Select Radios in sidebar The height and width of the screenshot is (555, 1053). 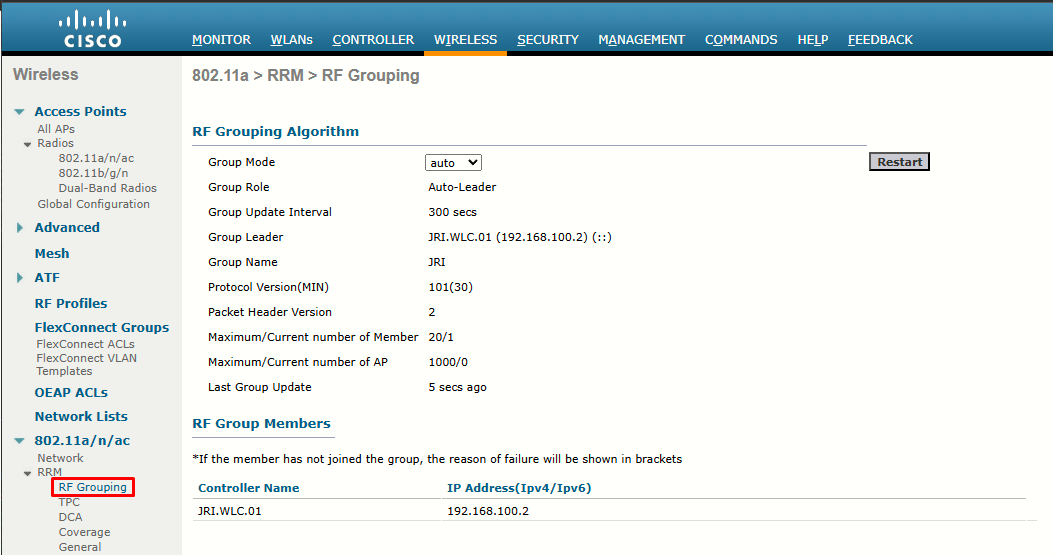(x=56, y=143)
